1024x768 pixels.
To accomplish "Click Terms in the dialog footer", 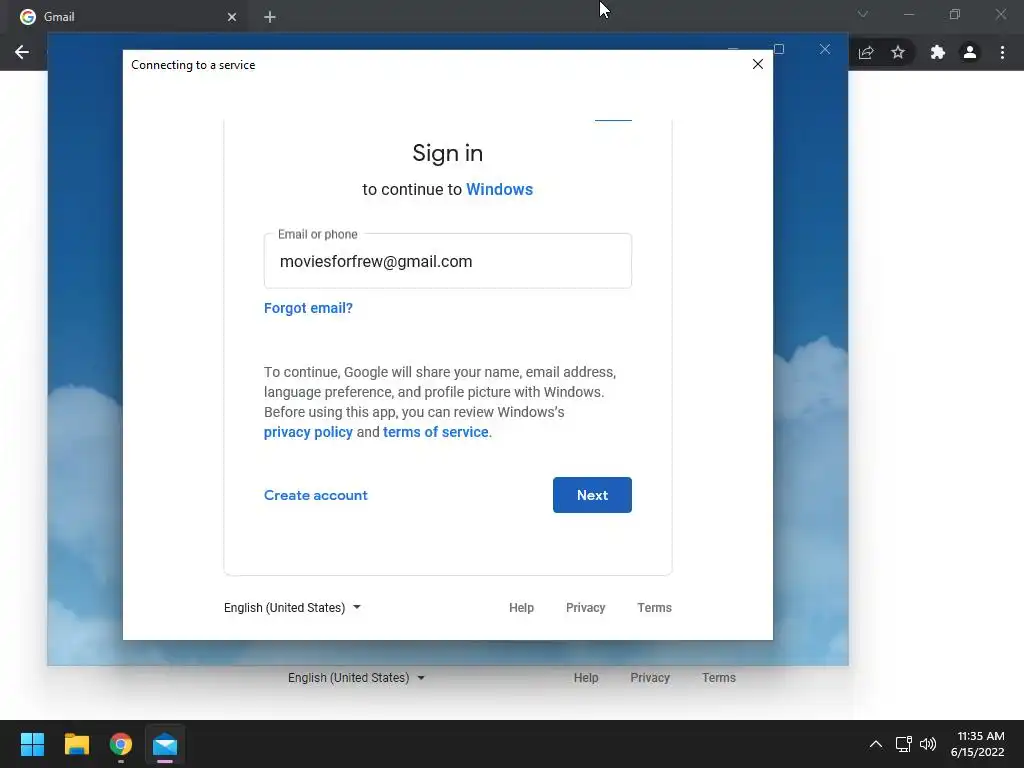I will click(654, 607).
